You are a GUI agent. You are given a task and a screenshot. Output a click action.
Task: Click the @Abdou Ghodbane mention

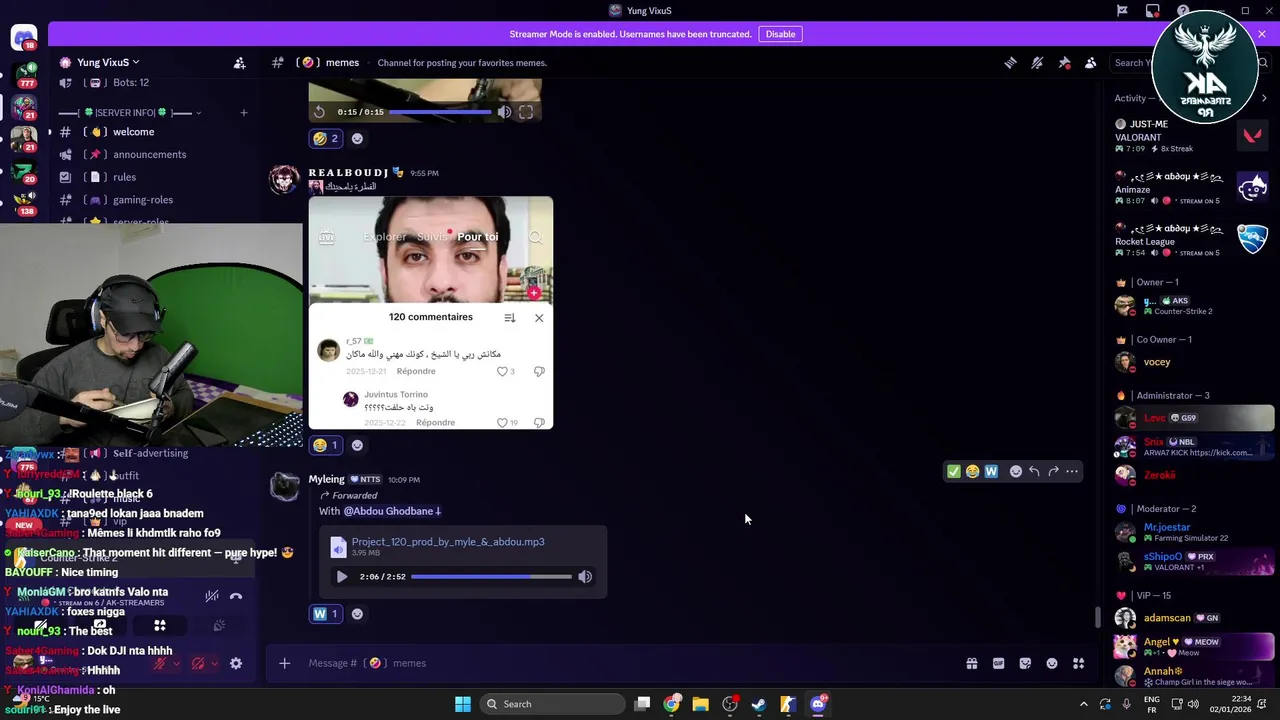coord(392,511)
